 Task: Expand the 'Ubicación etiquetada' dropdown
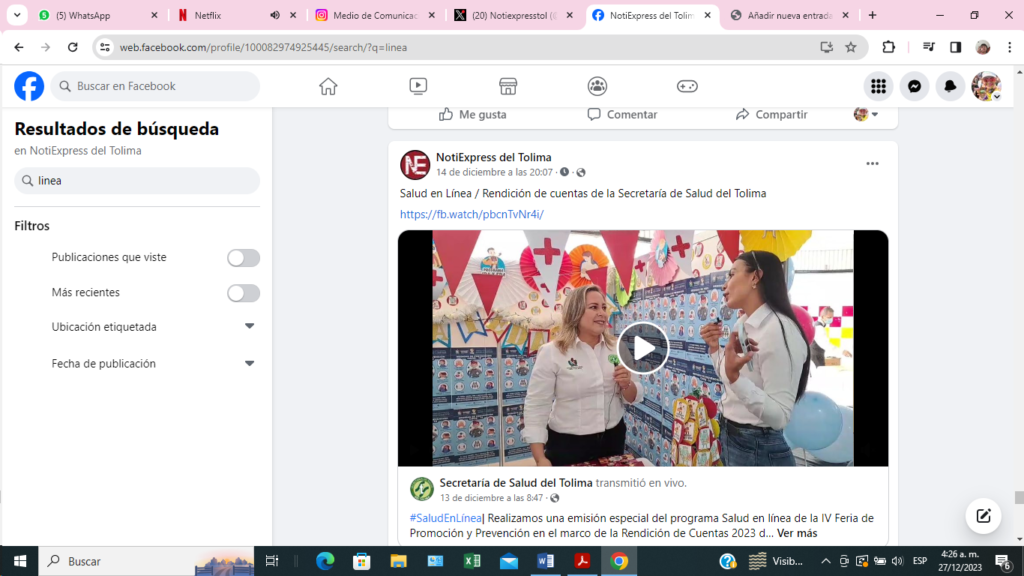click(249, 327)
